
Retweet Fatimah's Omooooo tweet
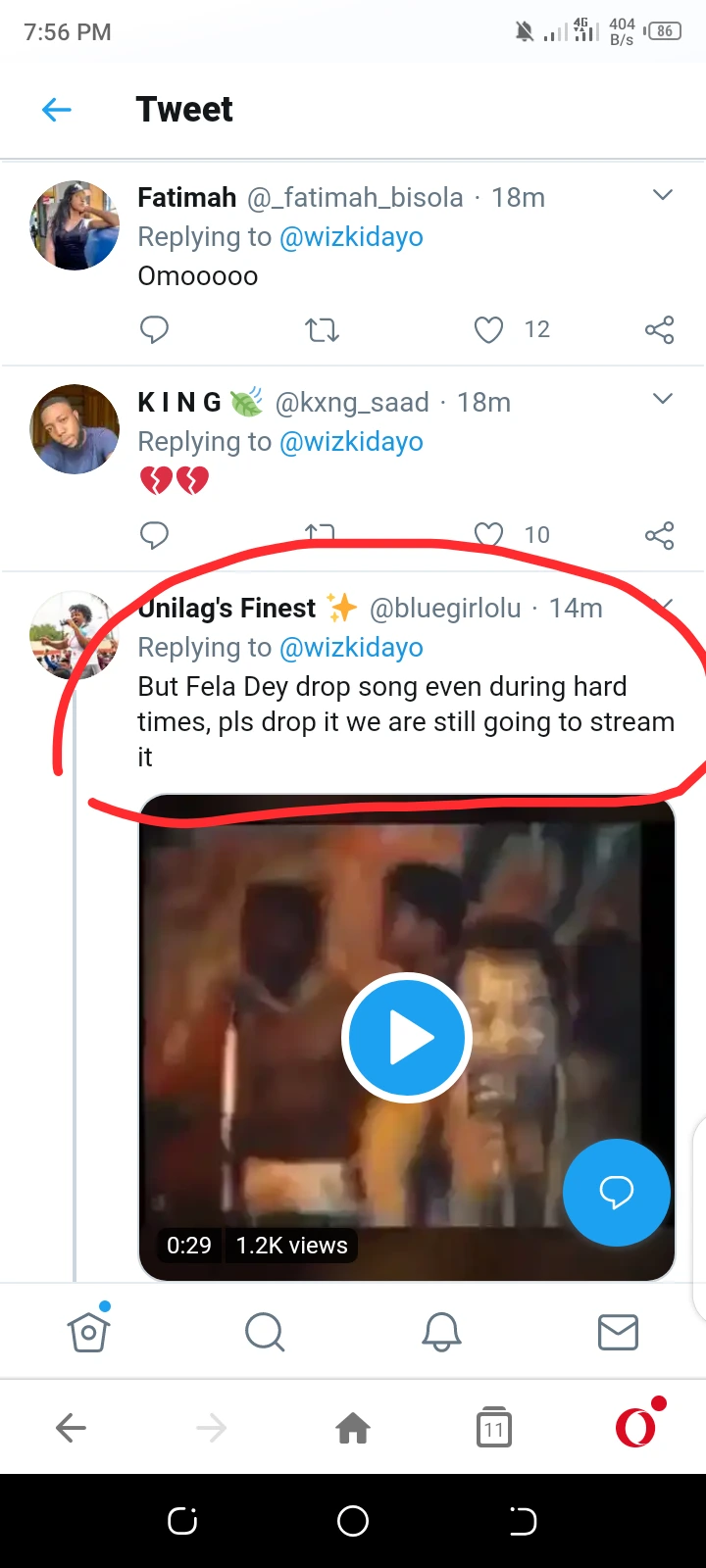pos(322,329)
